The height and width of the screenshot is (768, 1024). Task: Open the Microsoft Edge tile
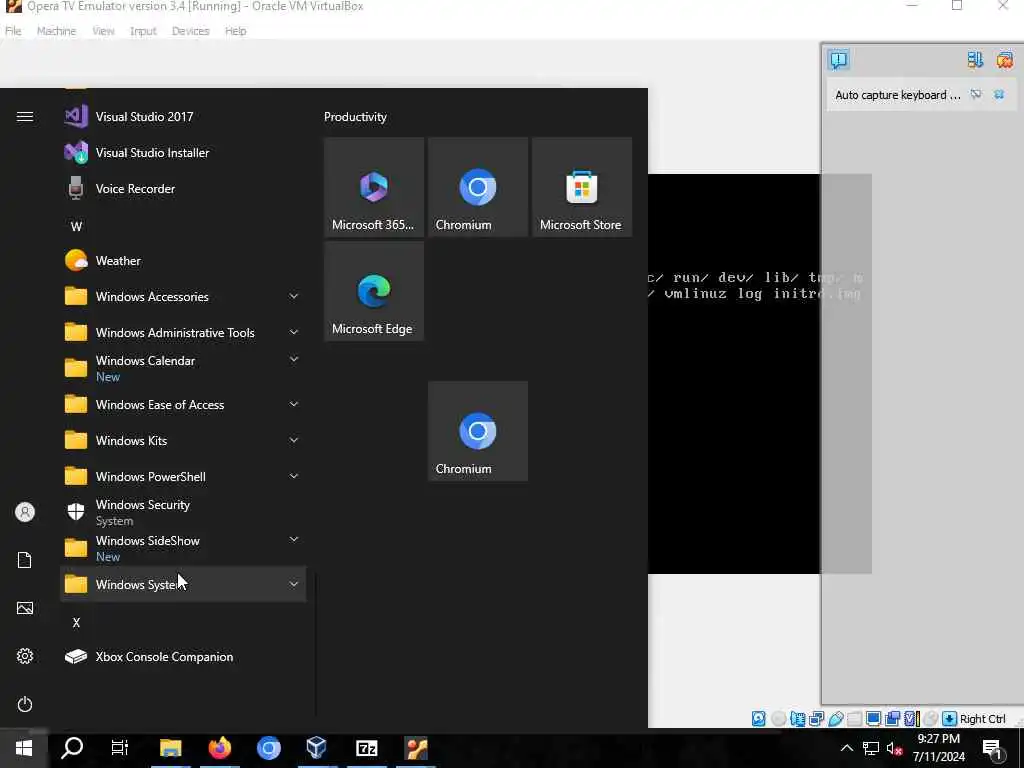click(x=374, y=291)
